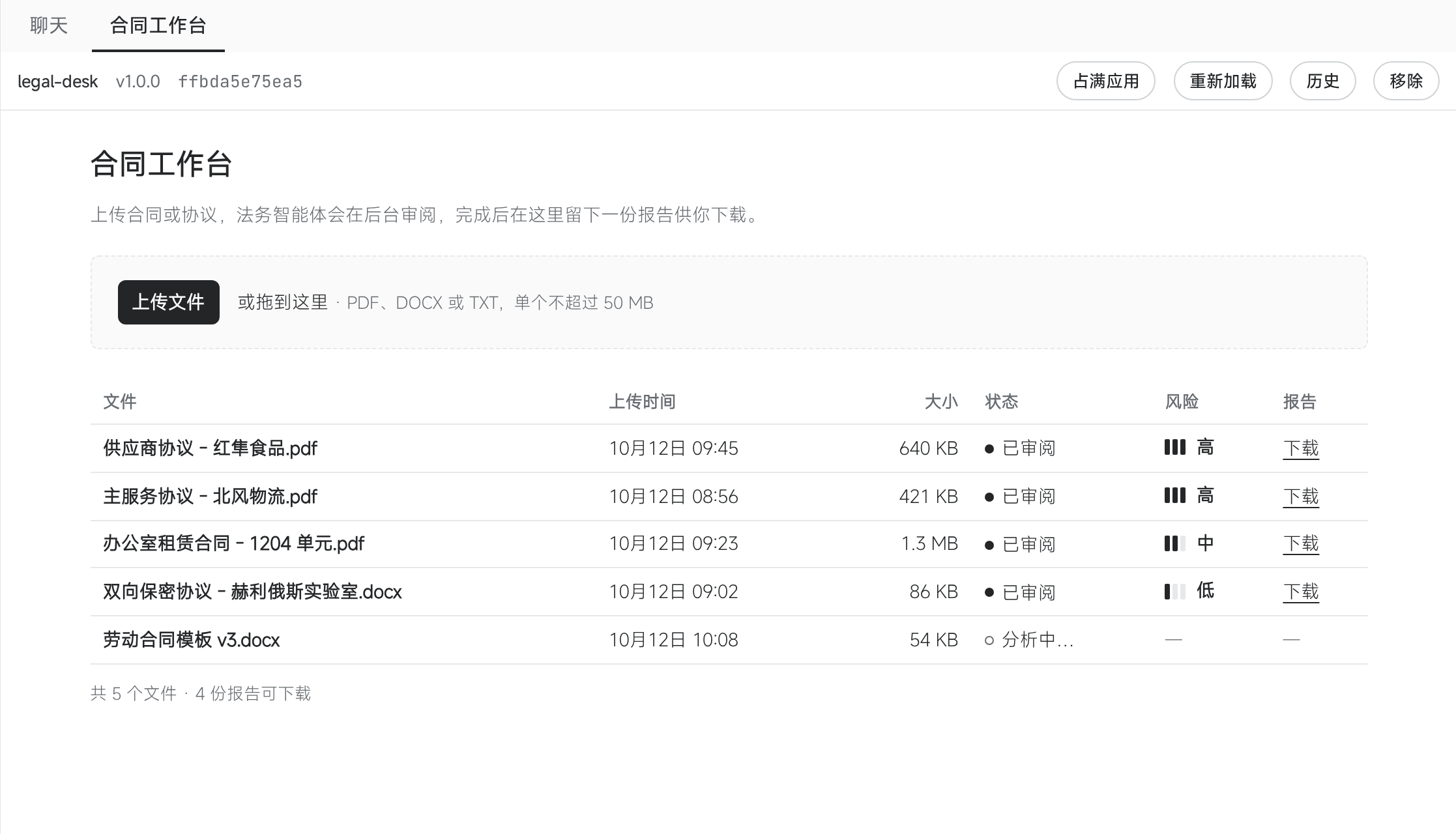Click the 重新加载 button
The width and height of the screenshot is (1456, 834).
1223,81
